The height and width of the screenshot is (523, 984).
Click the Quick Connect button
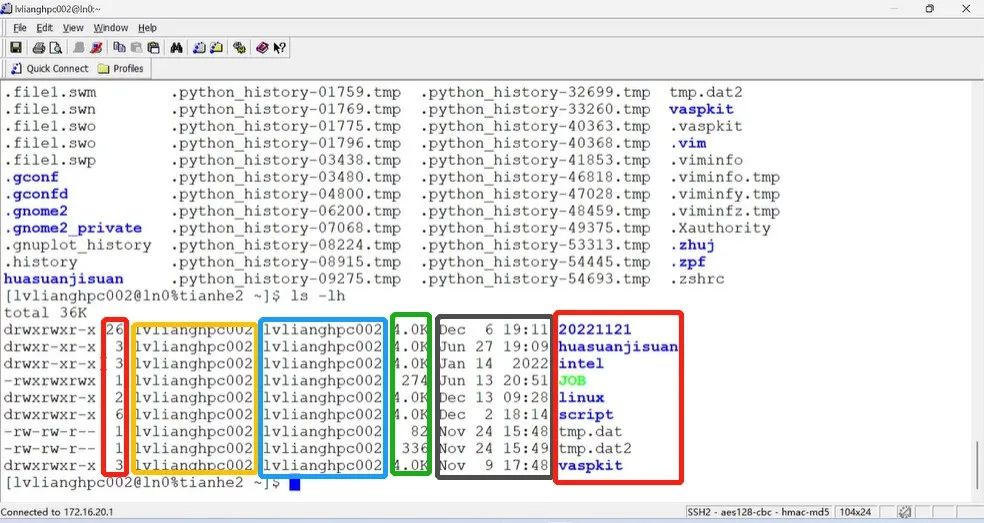click(x=50, y=68)
